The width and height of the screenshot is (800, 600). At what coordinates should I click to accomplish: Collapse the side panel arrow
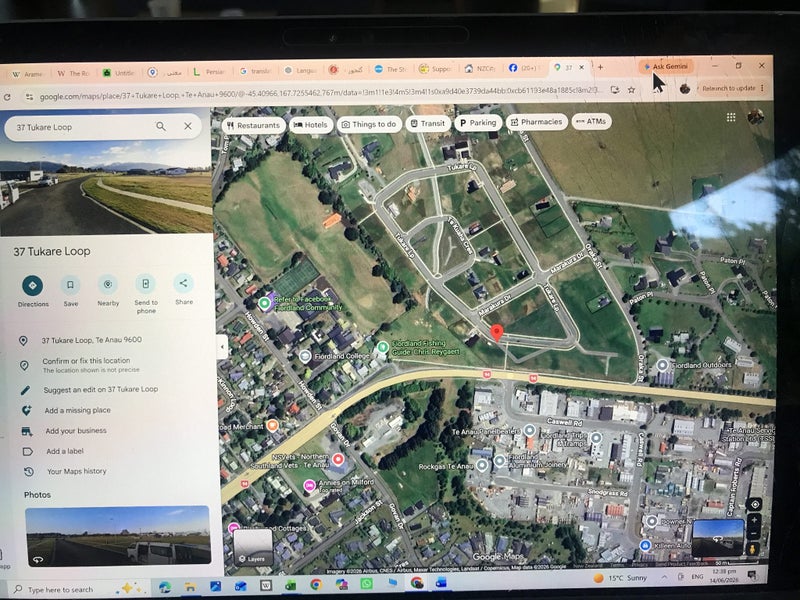pyautogui.click(x=222, y=347)
